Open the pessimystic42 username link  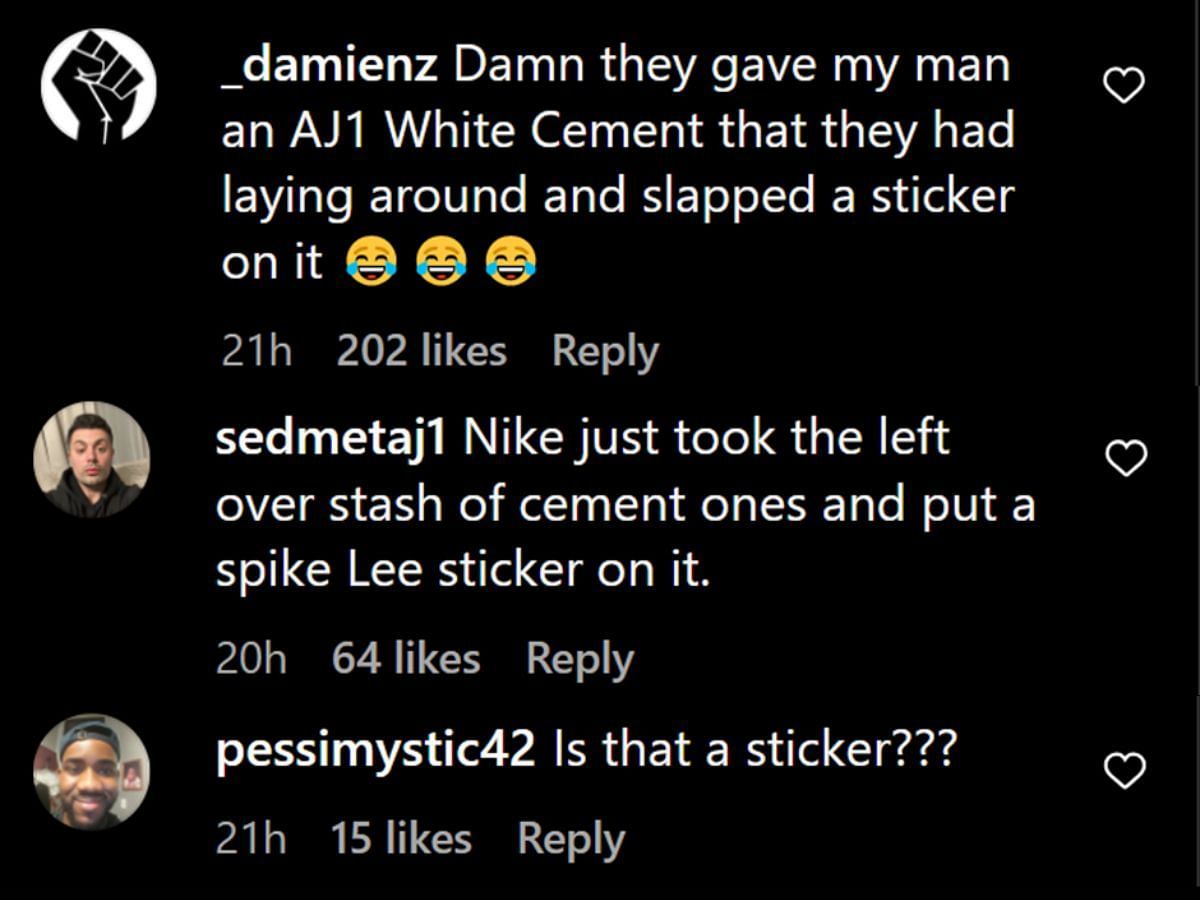[376, 751]
